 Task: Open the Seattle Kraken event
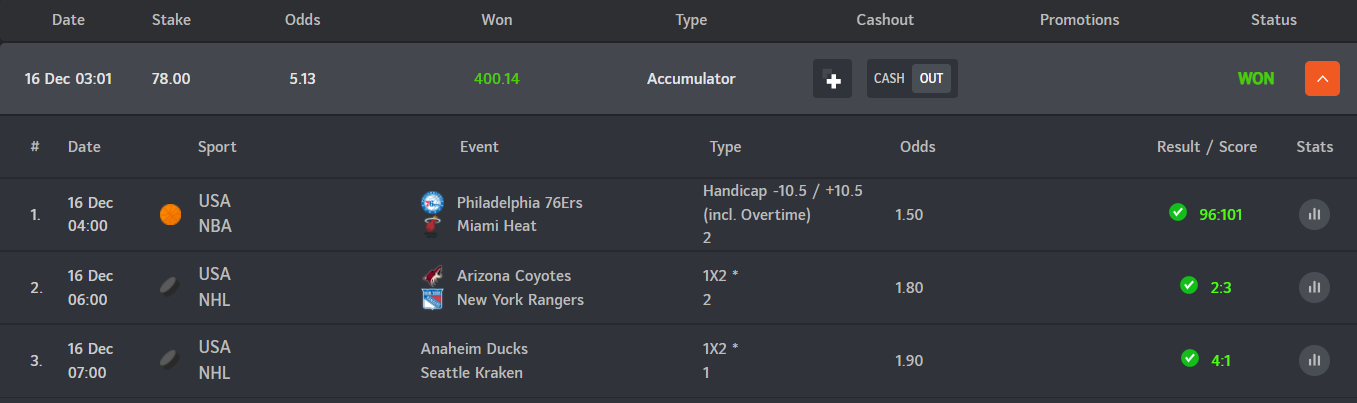coord(472,373)
